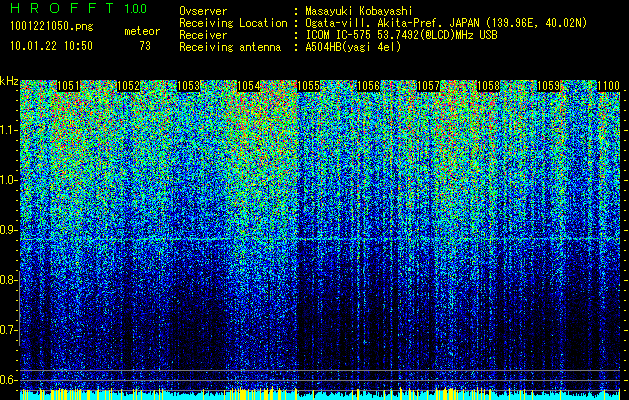This screenshot has width=629, height=400.
Task: Click the meteor label
Action: pyautogui.click(x=142, y=31)
